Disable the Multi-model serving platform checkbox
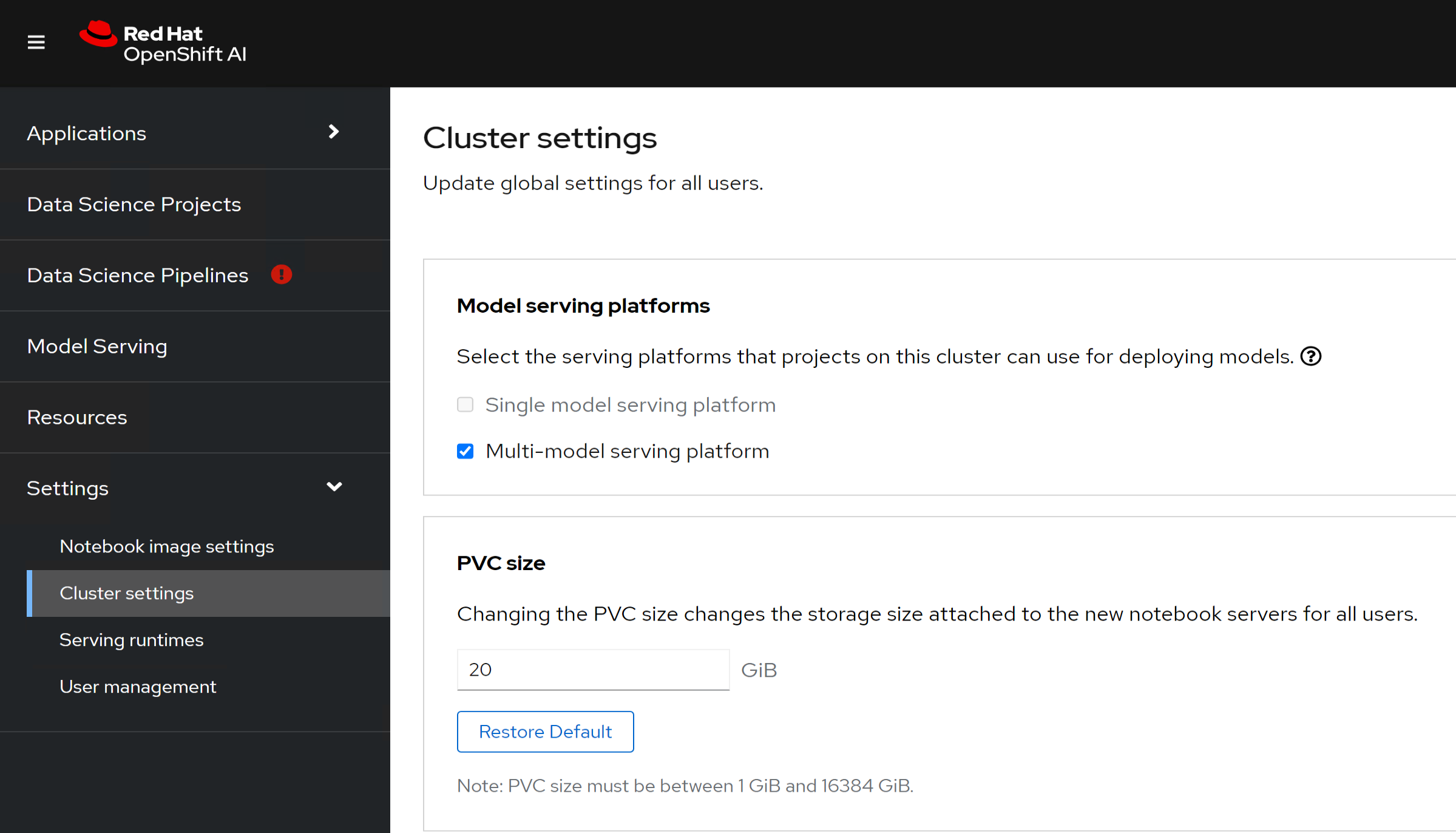Screen dimensions: 1456x833 click(x=464, y=450)
